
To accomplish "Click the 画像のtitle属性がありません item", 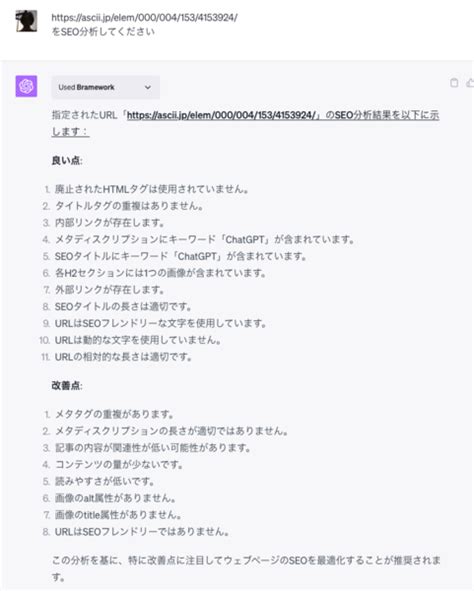I will pos(118,514).
